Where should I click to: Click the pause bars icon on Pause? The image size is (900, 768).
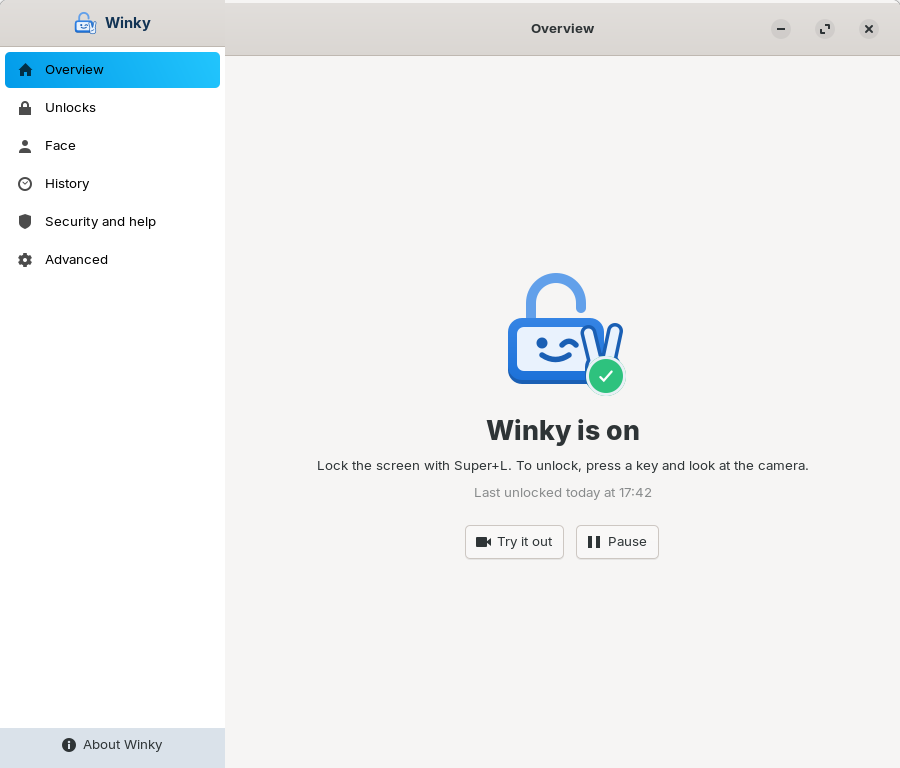click(x=594, y=542)
